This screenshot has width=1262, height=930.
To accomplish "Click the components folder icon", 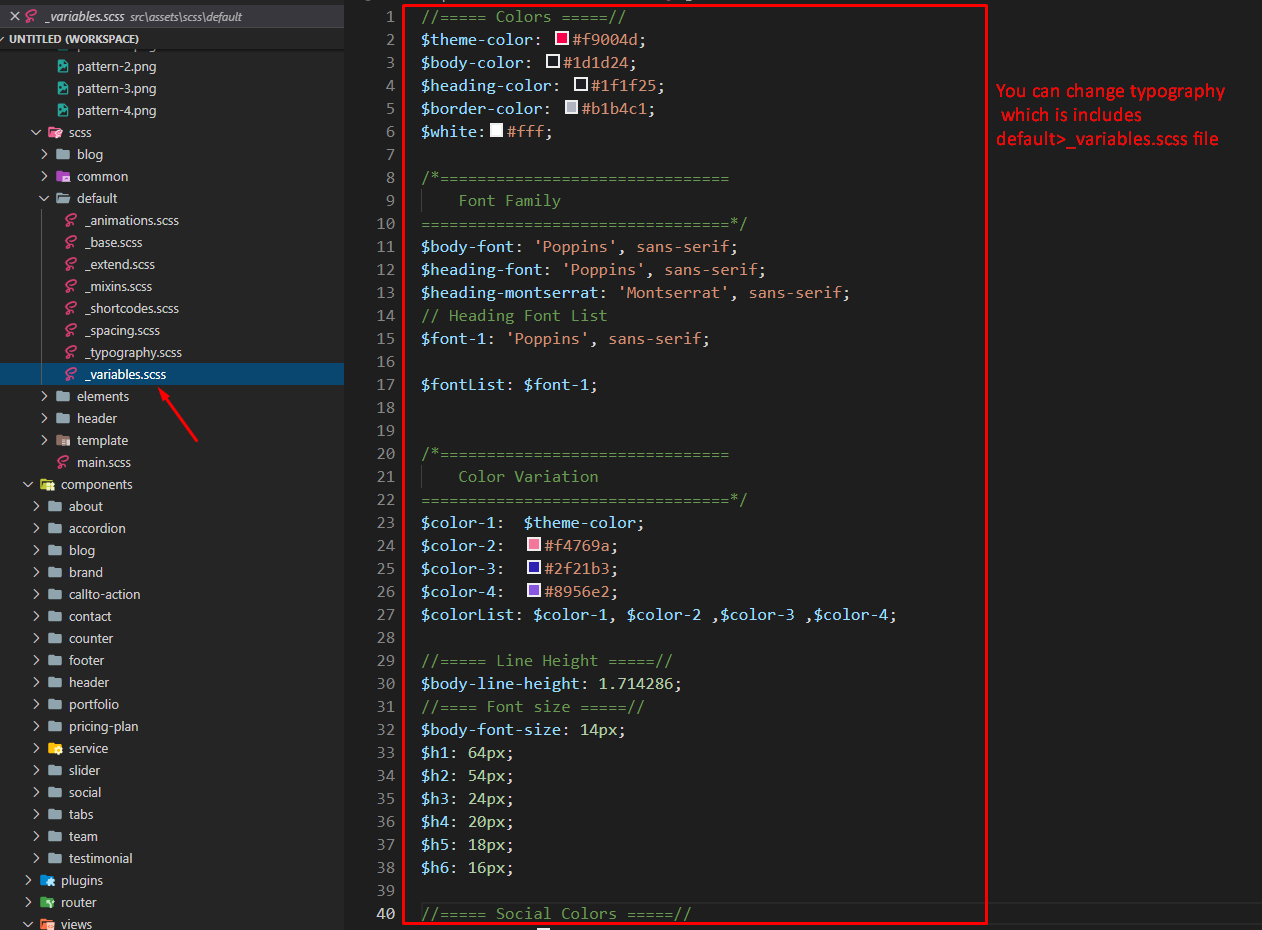I will [47, 484].
